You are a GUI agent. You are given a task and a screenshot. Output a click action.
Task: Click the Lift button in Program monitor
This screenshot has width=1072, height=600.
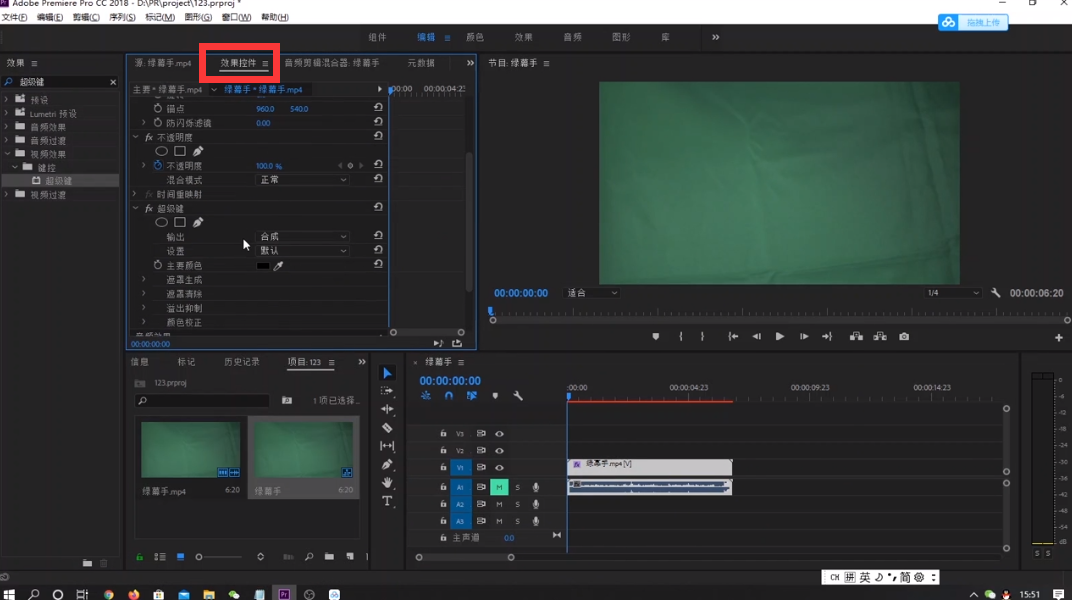point(856,336)
